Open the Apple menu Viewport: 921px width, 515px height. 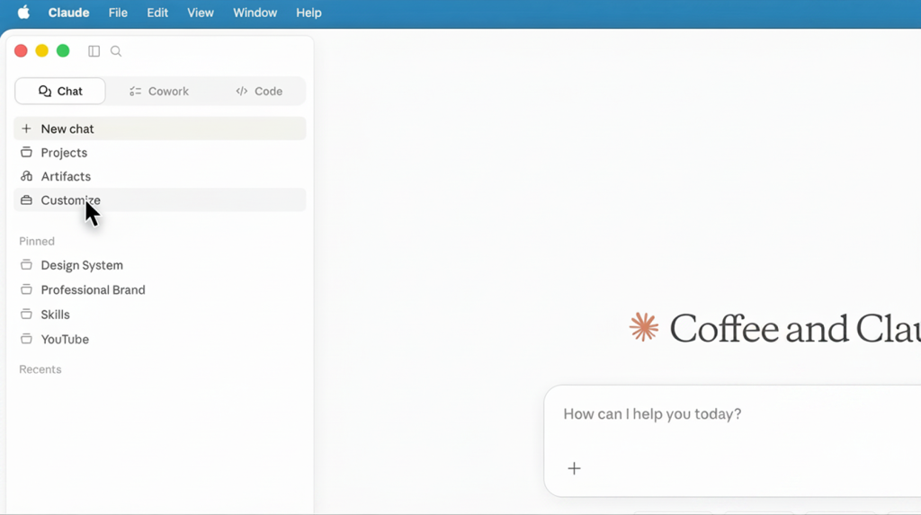point(23,12)
